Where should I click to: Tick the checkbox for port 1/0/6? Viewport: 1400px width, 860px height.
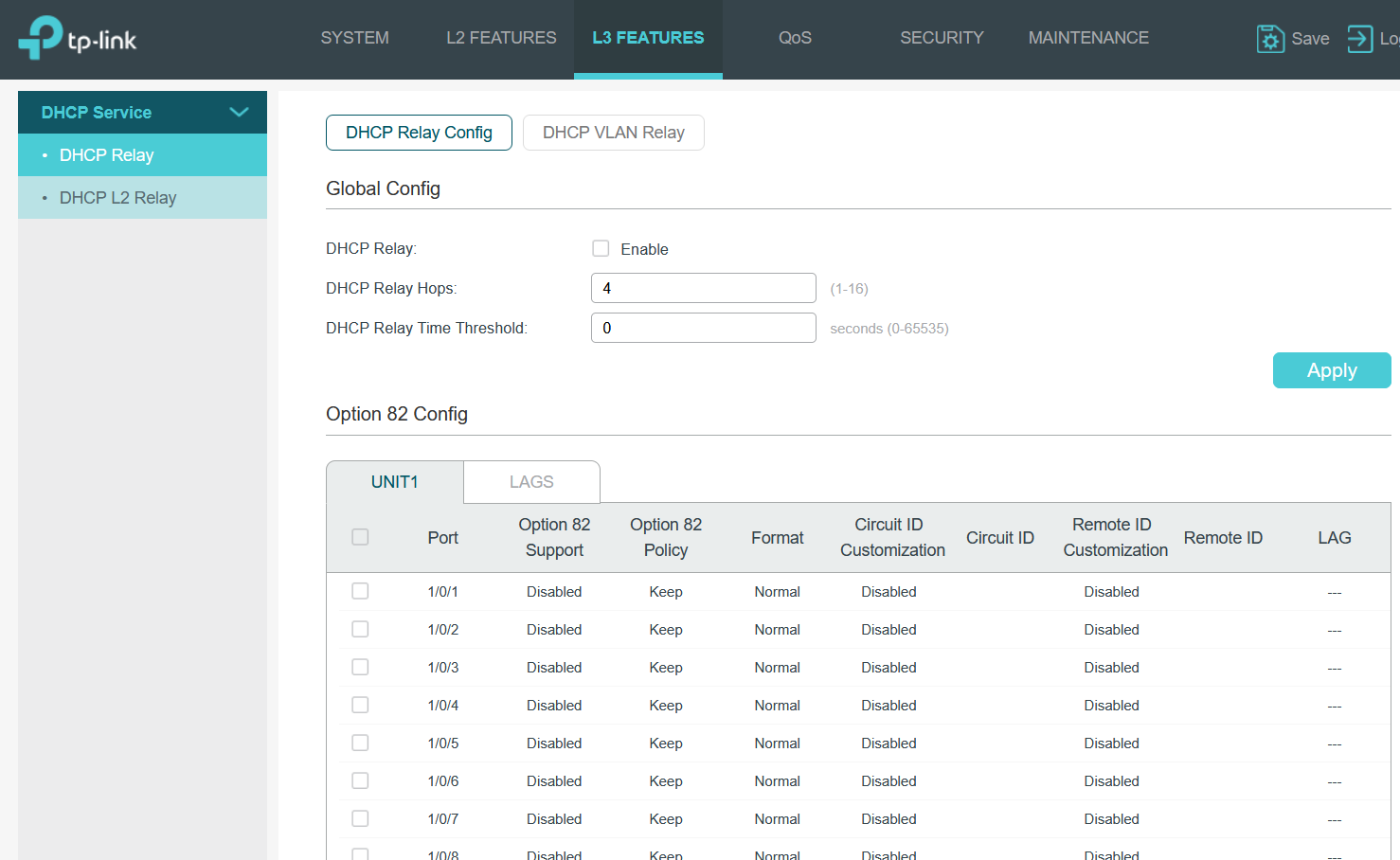(x=360, y=780)
